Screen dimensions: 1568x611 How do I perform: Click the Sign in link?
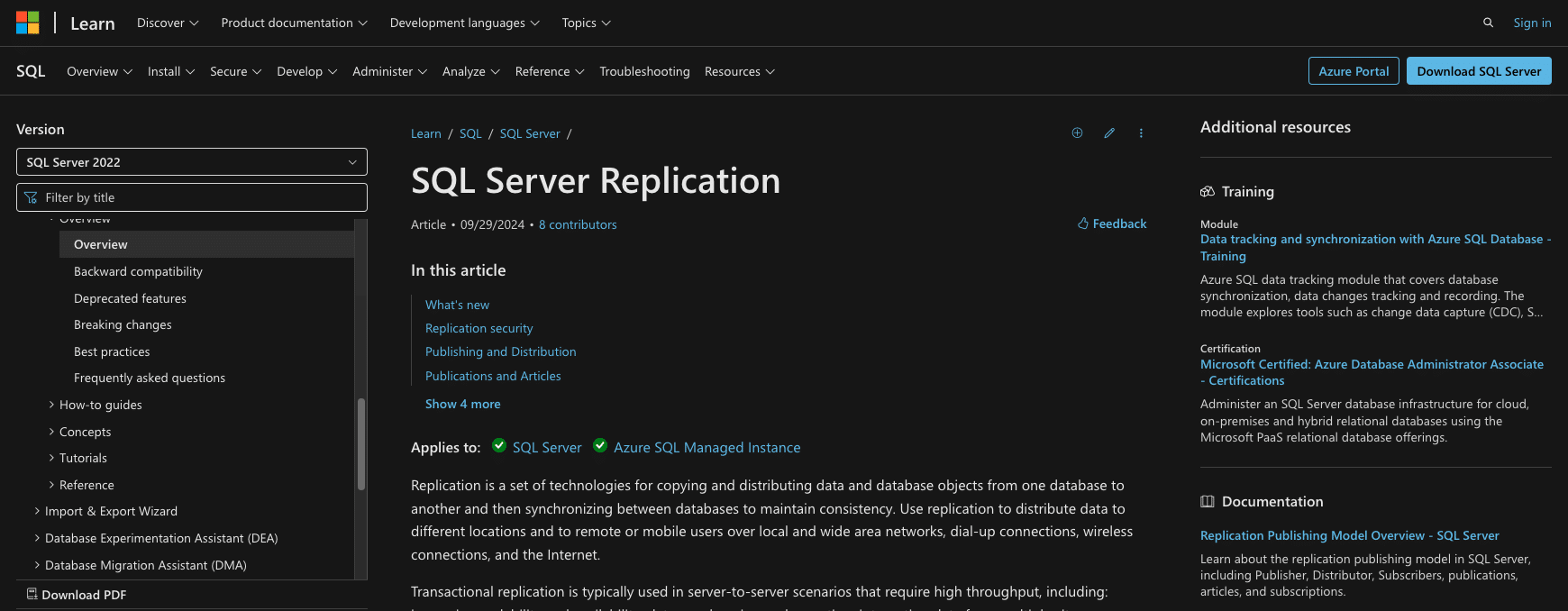coord(1532,23)
